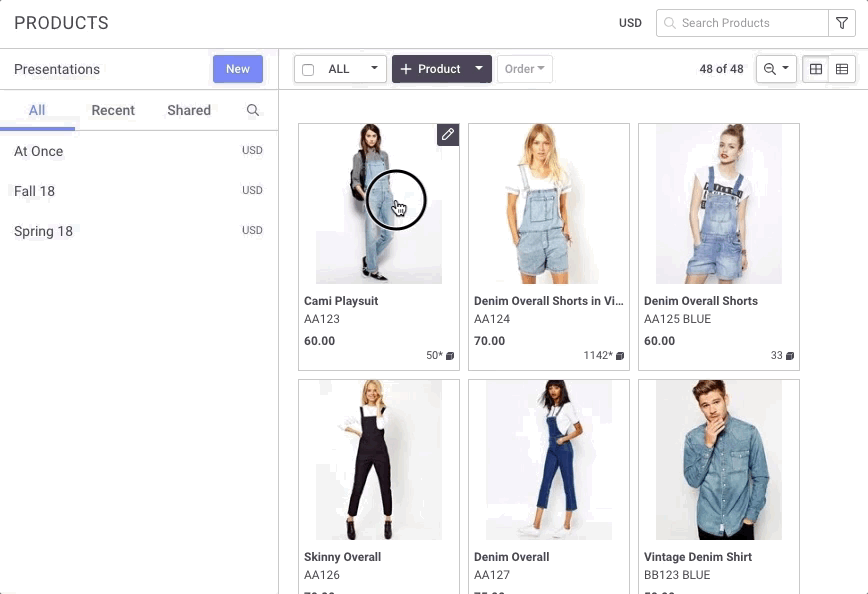Image resolution: width=868 pixels, height=594 pixels.
Task: Open the Product button dropdown arrow
Action: pyautogui.click(x=479, y=69)
